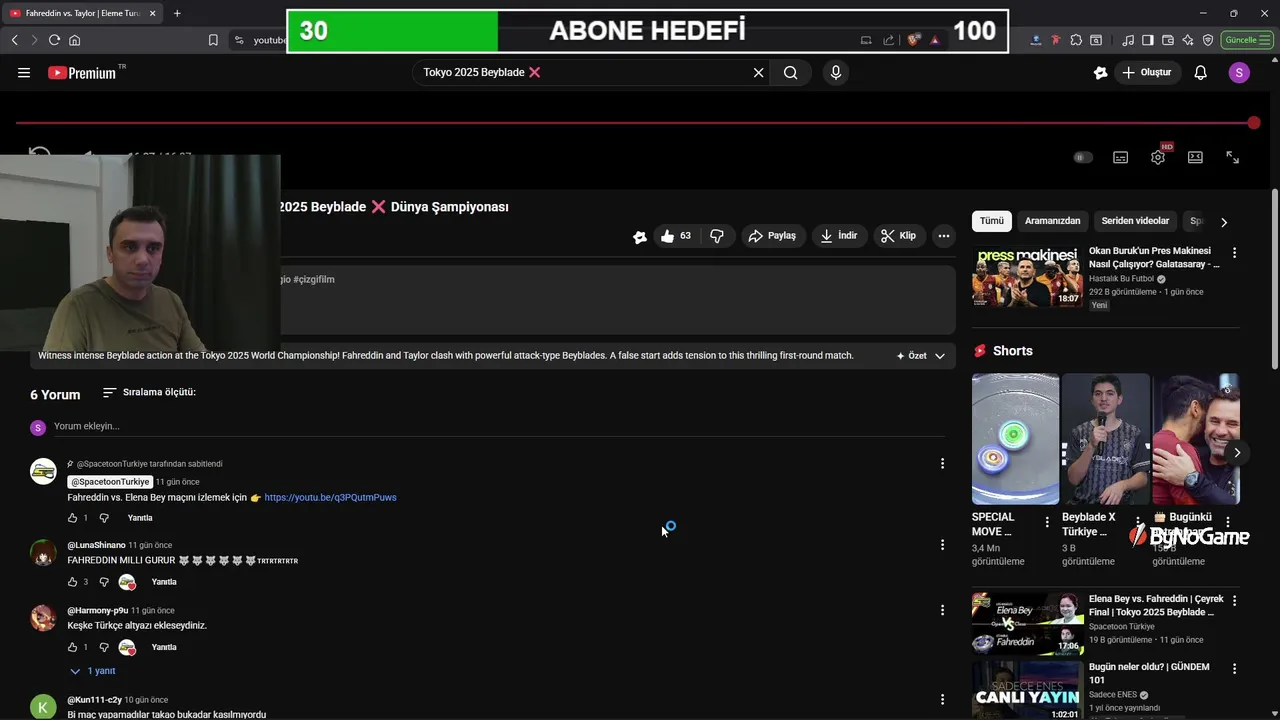Dislike the SpacetoonTurkiye pinned comment

pyautogui.click(x=103, y=518)
